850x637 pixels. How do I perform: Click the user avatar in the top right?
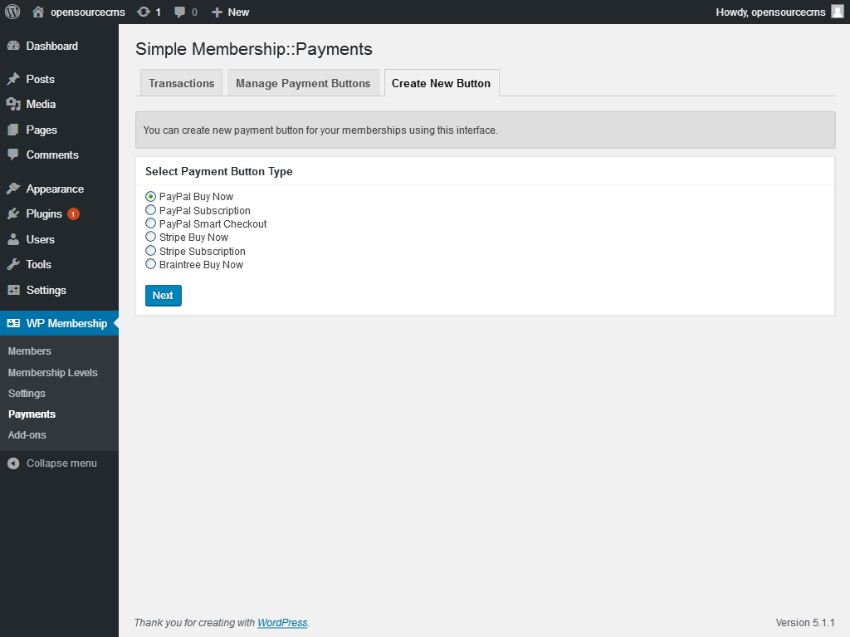tap(837, 11)
